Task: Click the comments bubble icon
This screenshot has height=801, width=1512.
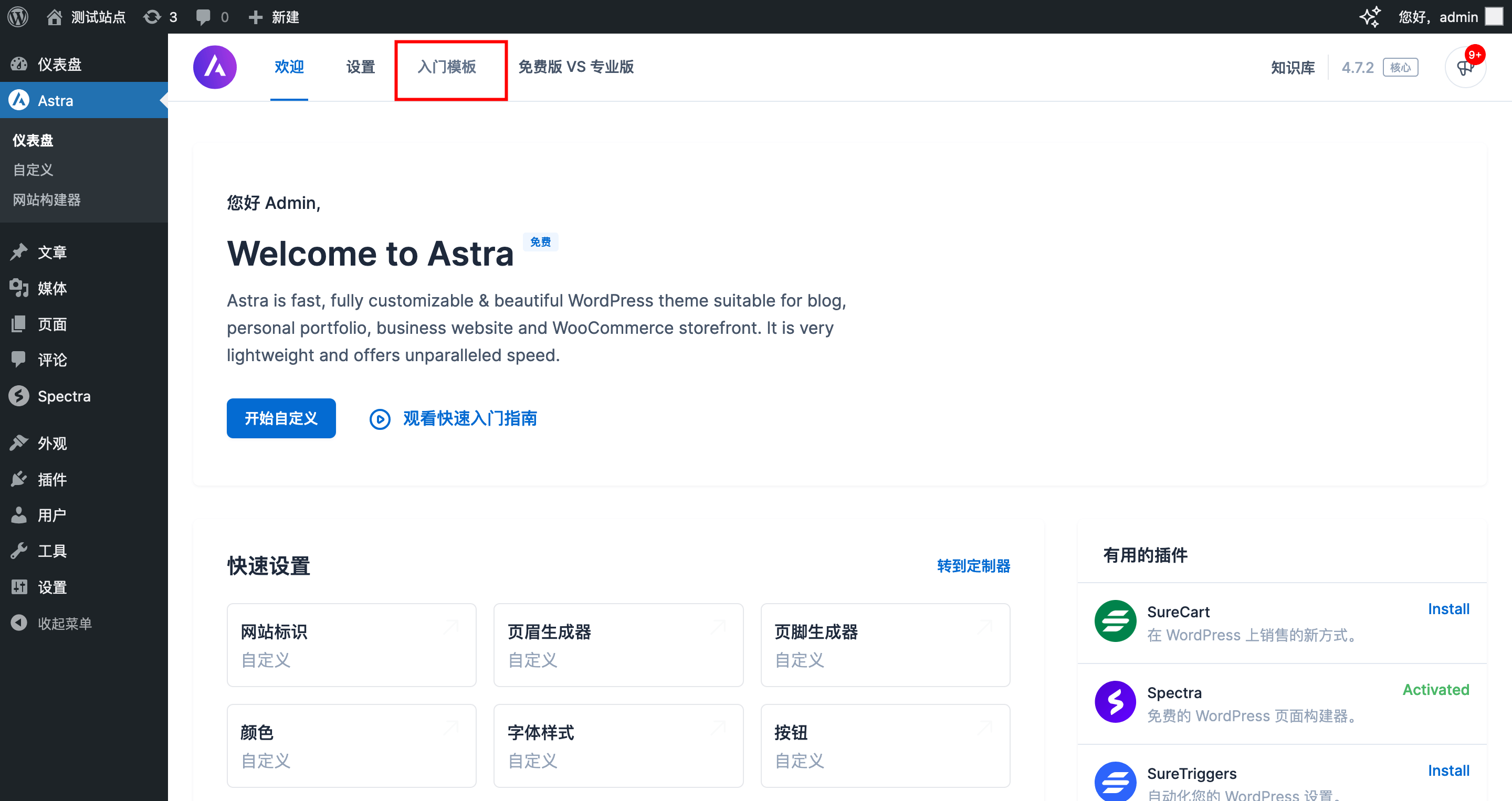Action: [x=204, y=16]
